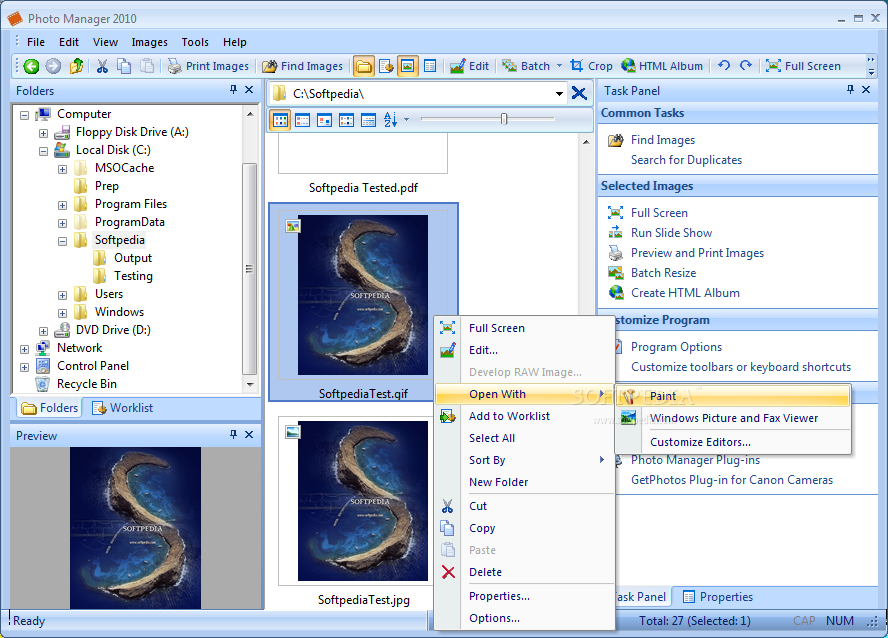This screenshot has height=638, width=888.
Task: Close the Task Panel
Action: 866,89
